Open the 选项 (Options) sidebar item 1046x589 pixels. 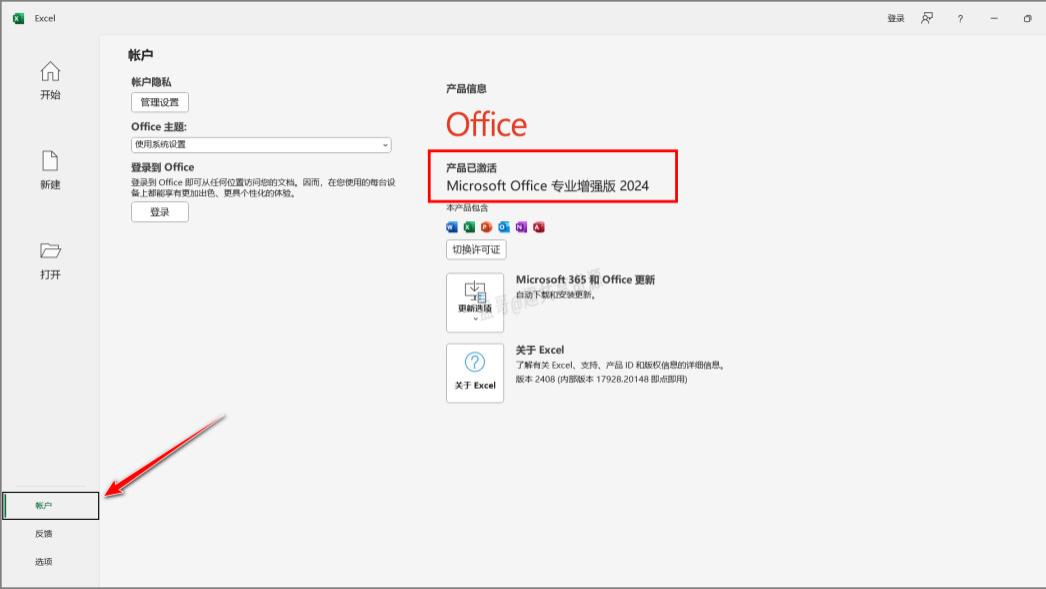[43, 562]
